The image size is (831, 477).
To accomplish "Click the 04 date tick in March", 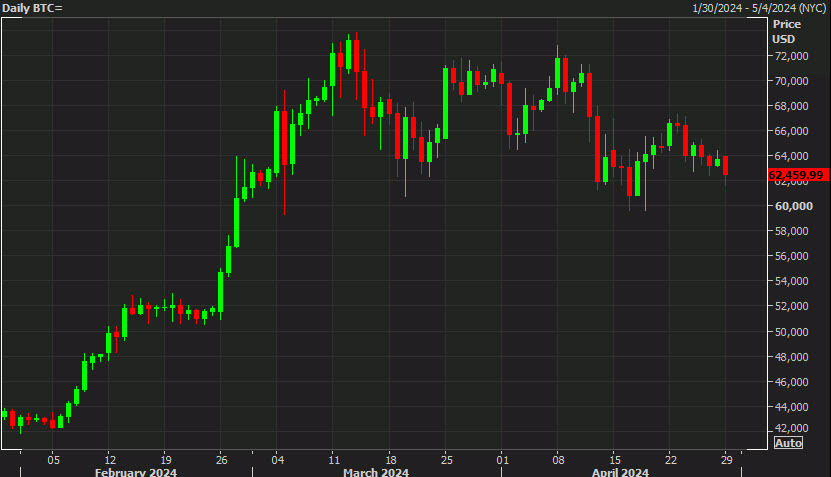I will point(278,460).
